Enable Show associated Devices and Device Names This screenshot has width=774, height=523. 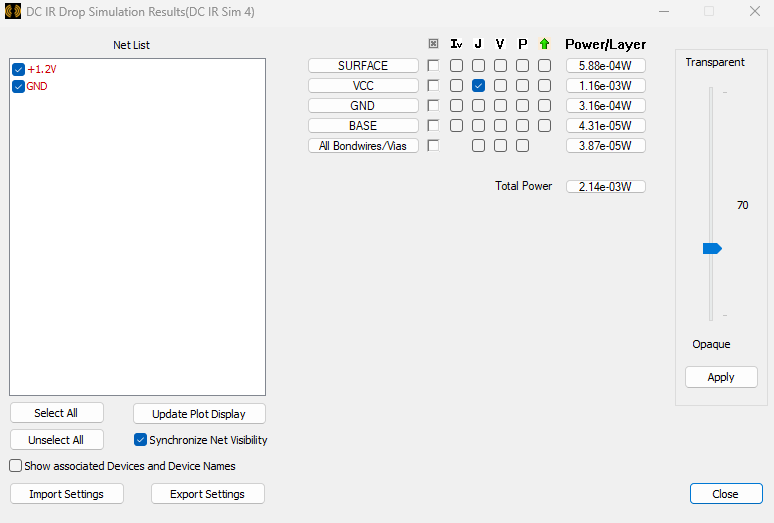[16, 466]
